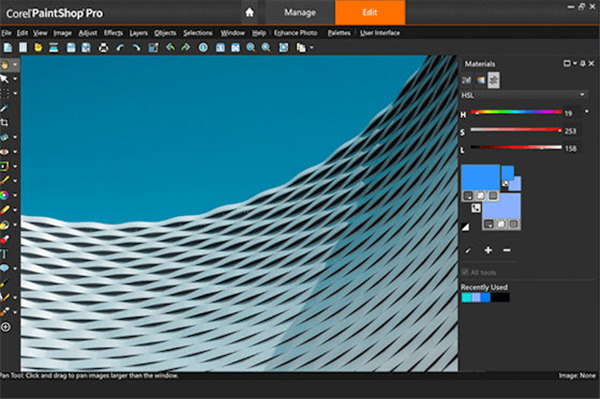Switch to the Edit tab
The height and width of the screenshot is (399, 600).
tap(370, 13)
